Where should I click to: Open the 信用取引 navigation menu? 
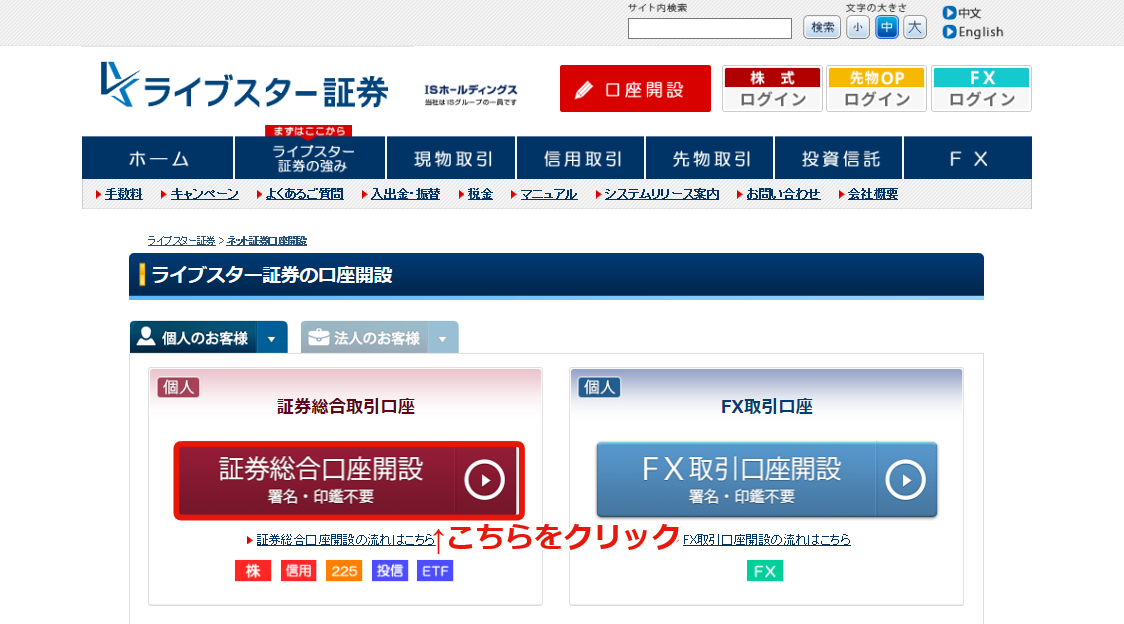[x=581, y=158]
